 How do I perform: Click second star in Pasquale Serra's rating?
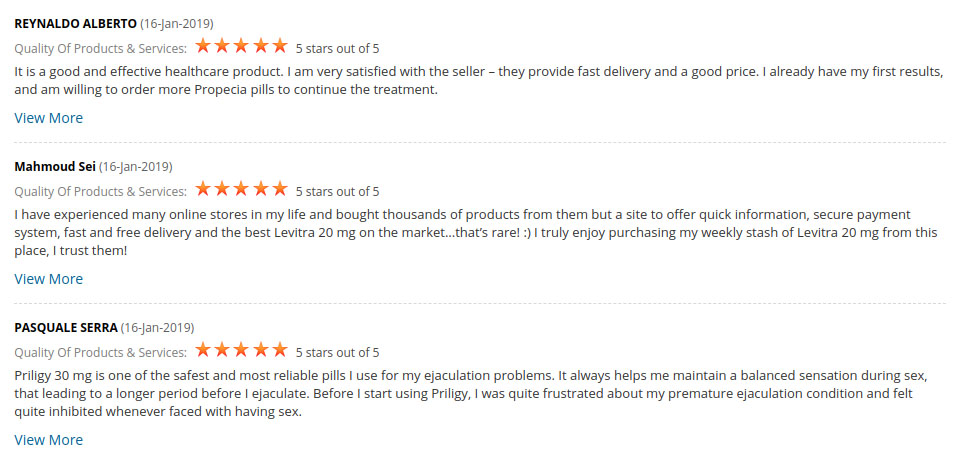[222, 351]
